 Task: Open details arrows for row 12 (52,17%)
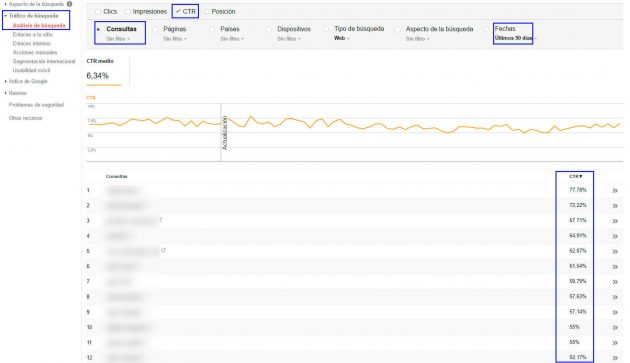tap(615, 358)
